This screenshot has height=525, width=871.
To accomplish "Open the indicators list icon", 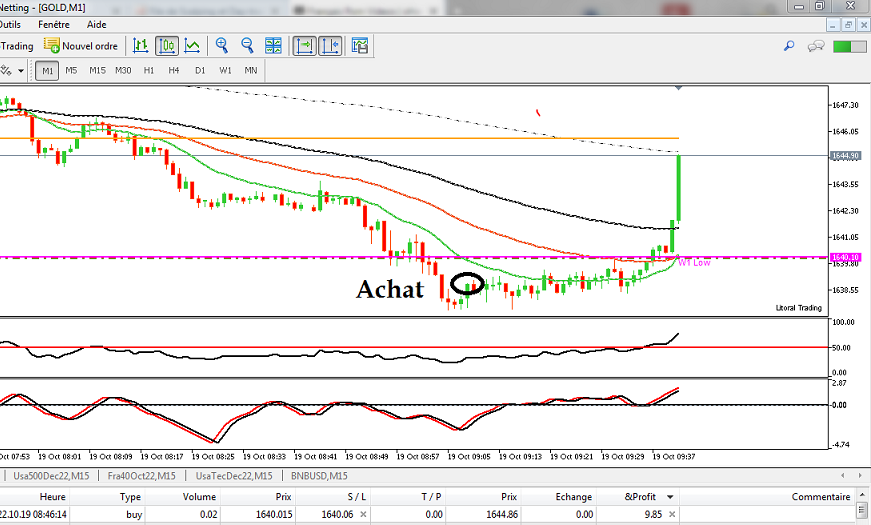I will tap(360, 46).
